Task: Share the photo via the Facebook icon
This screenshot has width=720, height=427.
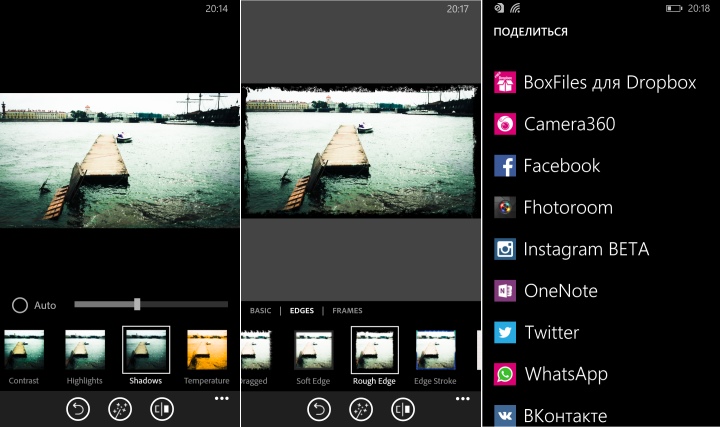Action: [x=505, y=166]
